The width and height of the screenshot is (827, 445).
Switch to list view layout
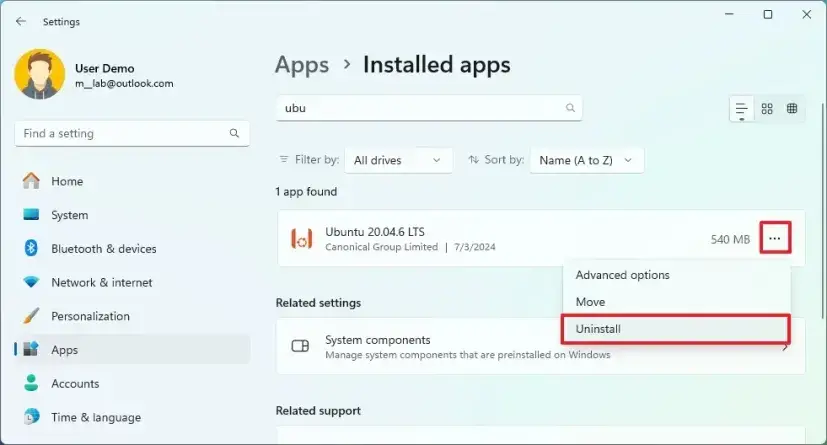[x=742, y=109]
